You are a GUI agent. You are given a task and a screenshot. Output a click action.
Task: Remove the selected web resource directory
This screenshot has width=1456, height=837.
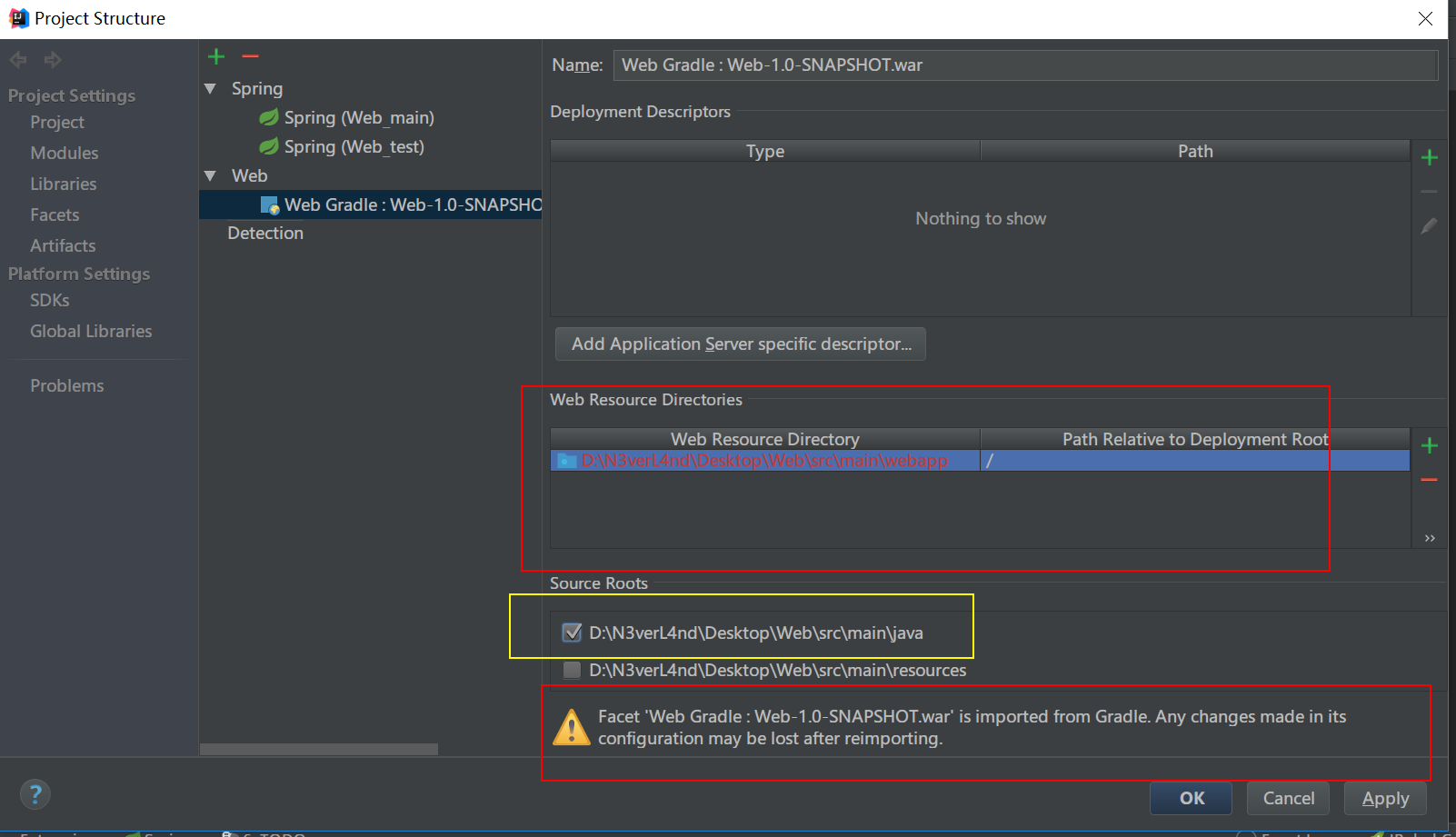pyautogui.click(x=1430, y=479)
